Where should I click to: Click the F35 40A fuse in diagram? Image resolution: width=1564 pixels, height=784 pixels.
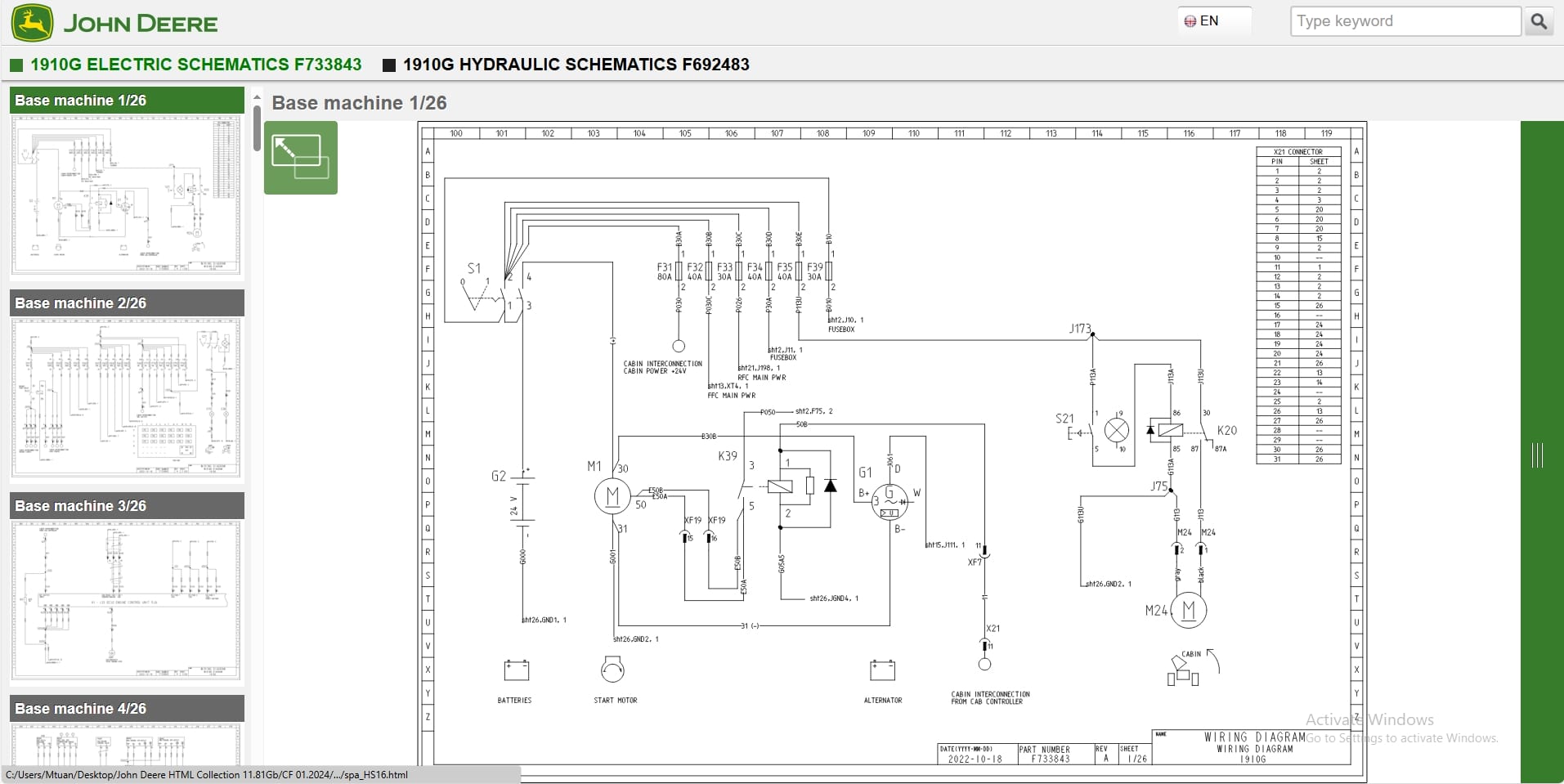pyautogui.click(x=799, y=271)
